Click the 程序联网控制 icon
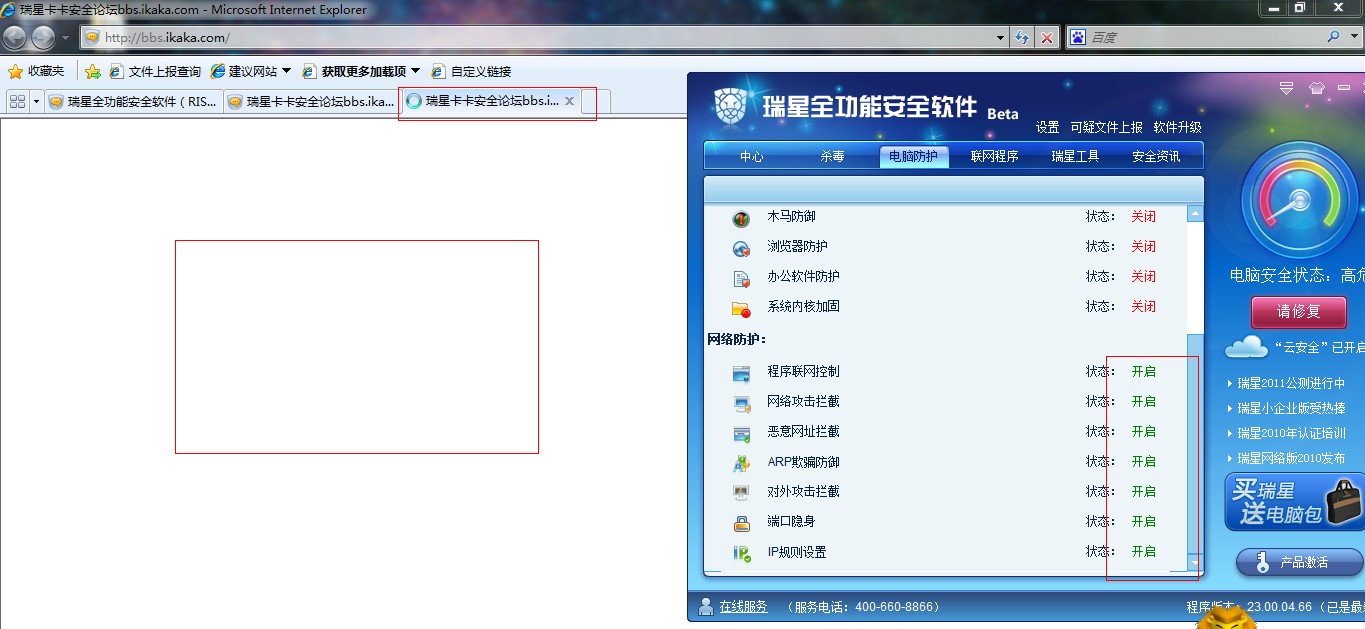The image size is (1365, 629). [x=741, y=374]
